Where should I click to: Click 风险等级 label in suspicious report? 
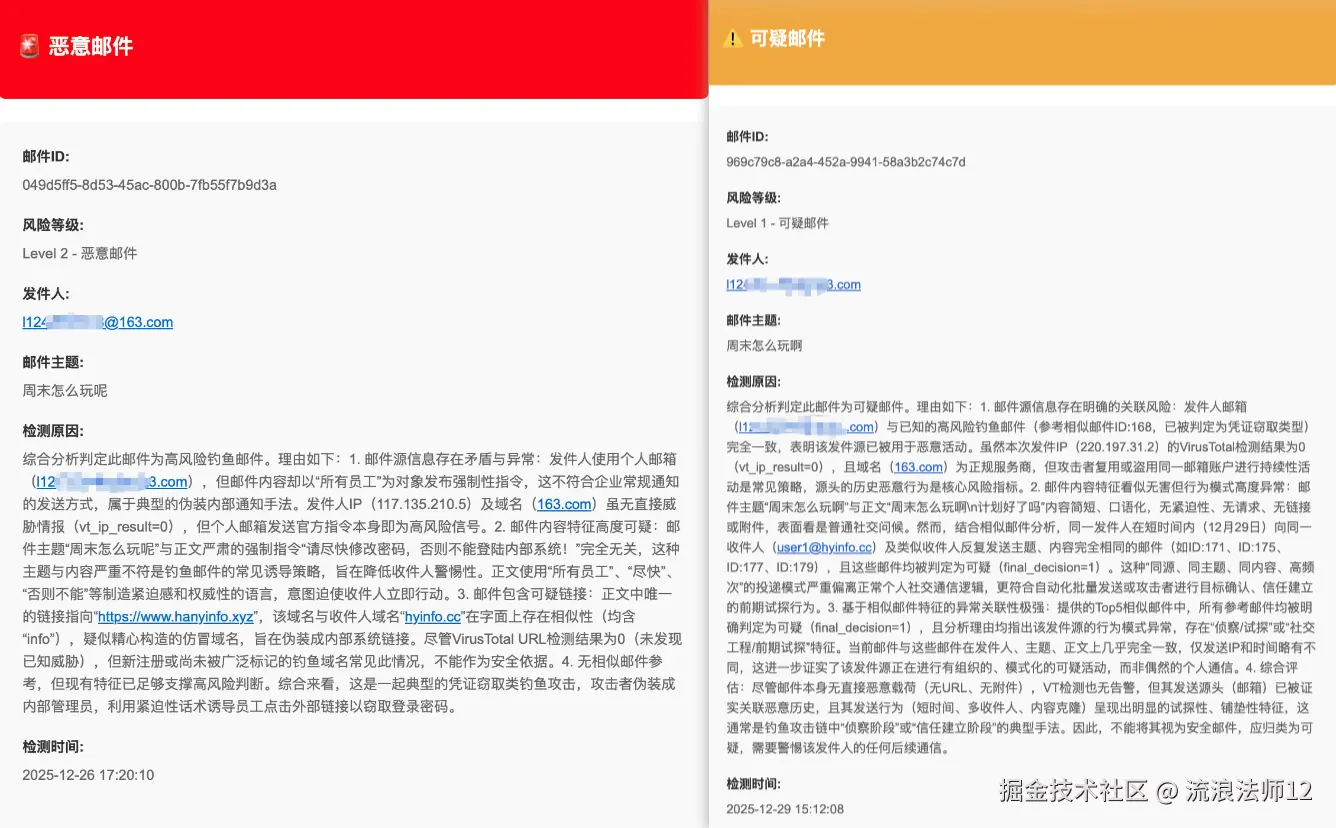tap(754, 198)
